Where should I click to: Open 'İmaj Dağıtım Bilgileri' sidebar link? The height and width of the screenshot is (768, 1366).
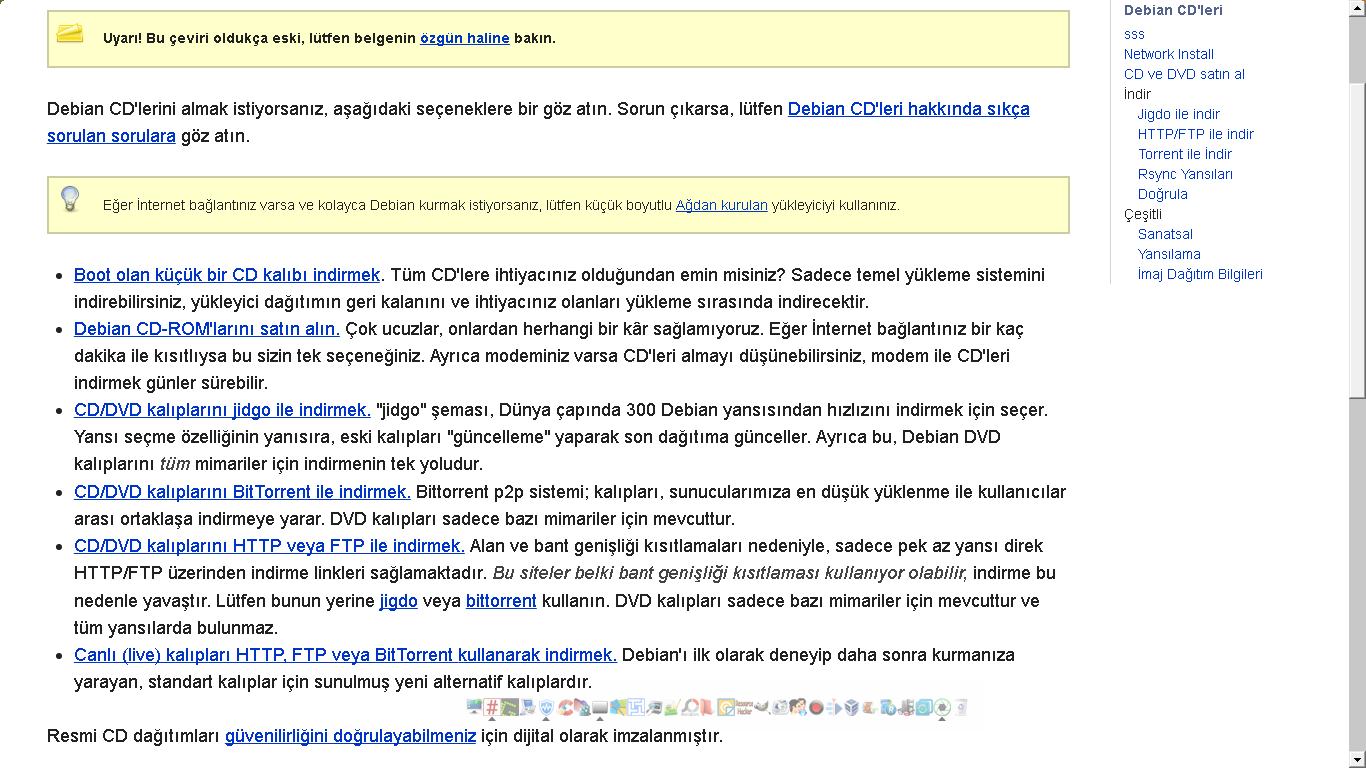pos(1200,274)
